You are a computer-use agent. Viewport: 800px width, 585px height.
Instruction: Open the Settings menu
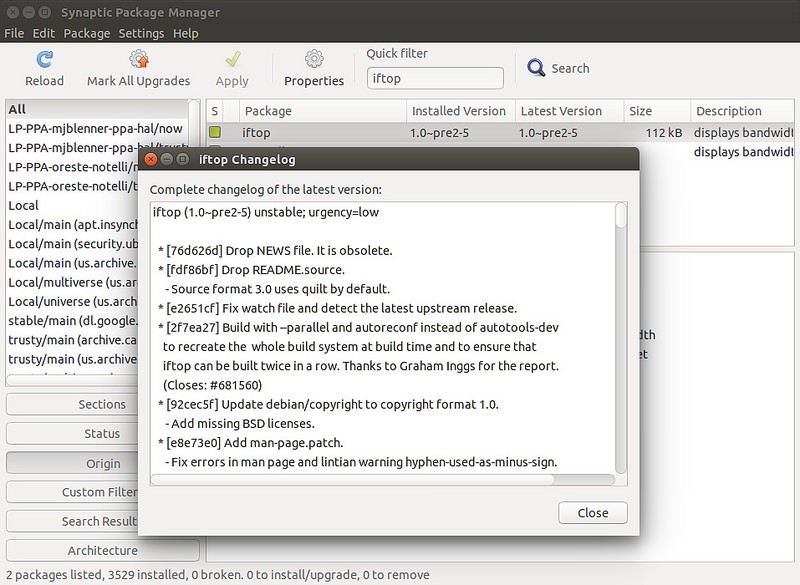[x=141, y=33]
